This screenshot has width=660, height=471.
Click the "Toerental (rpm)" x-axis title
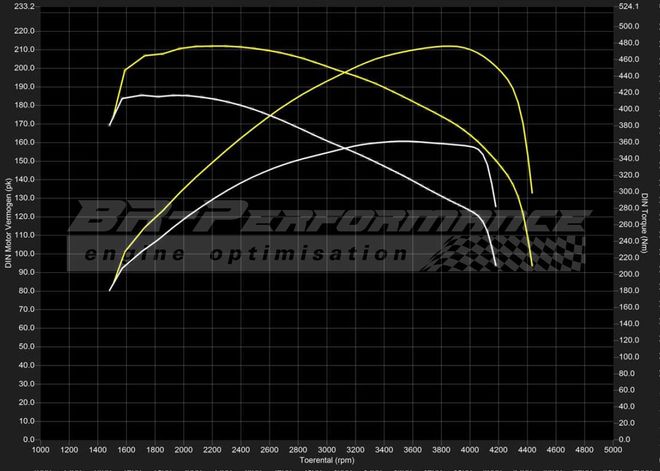tap(329, 463)
